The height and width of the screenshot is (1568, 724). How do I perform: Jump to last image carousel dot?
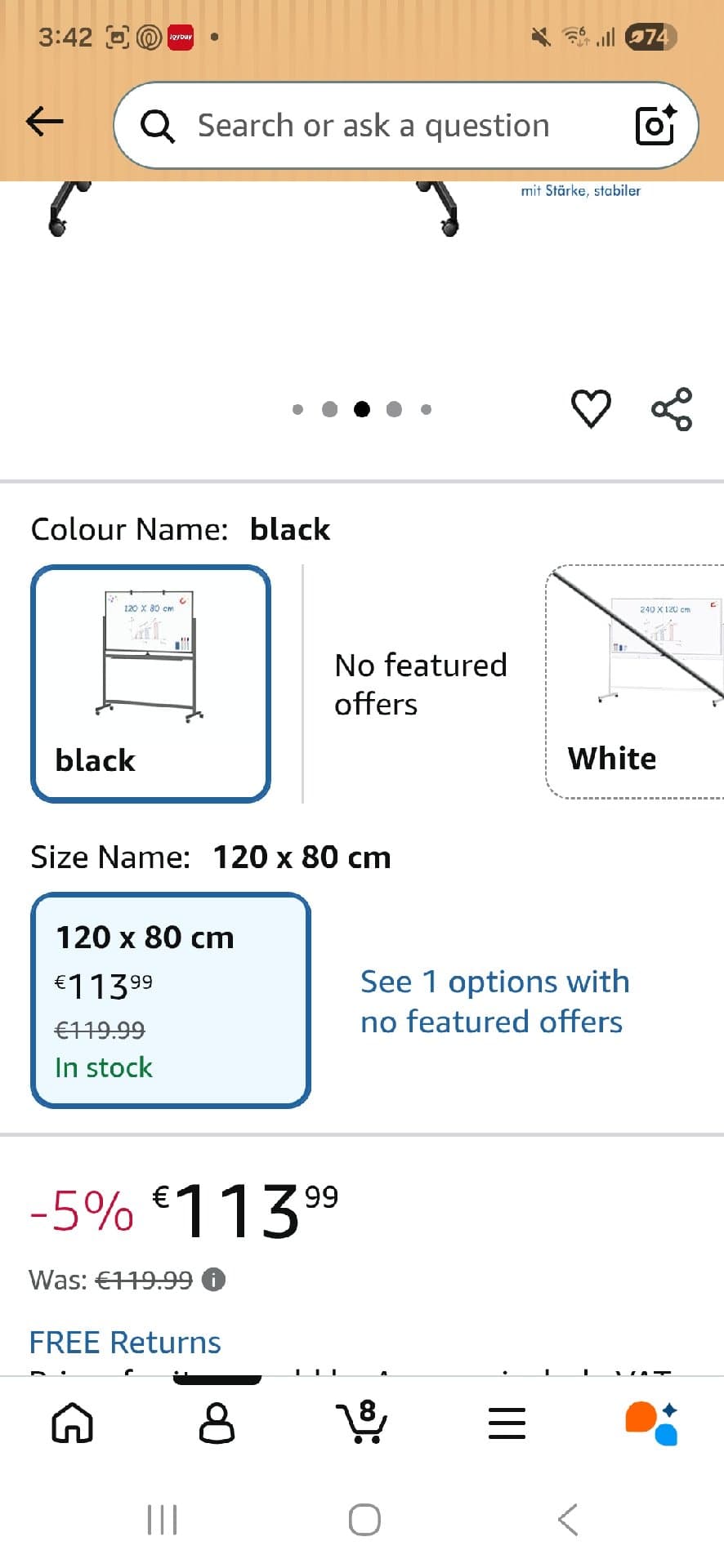pyautogui.click(x=426, y=409)
